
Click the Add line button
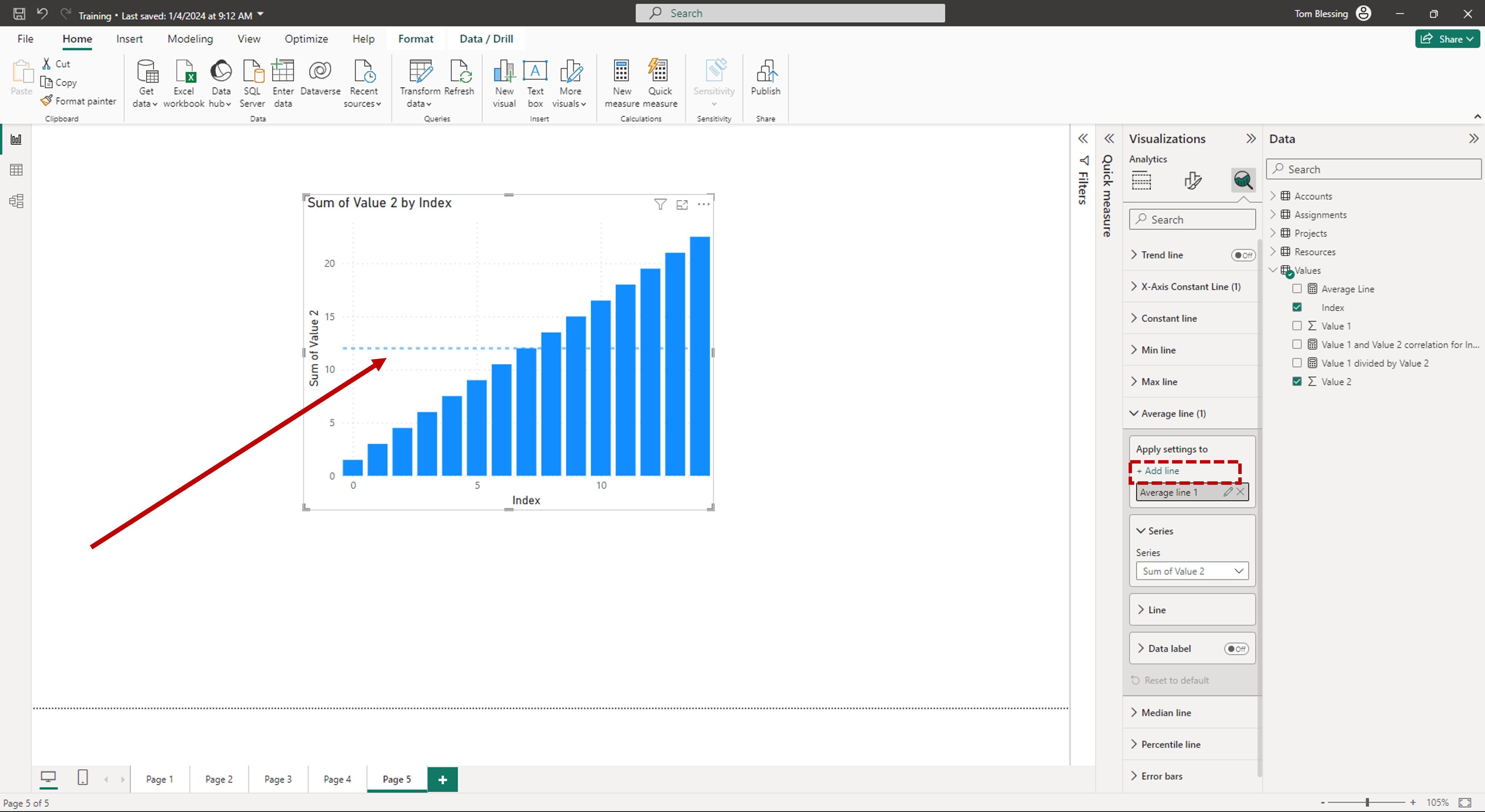point(1159,471)
